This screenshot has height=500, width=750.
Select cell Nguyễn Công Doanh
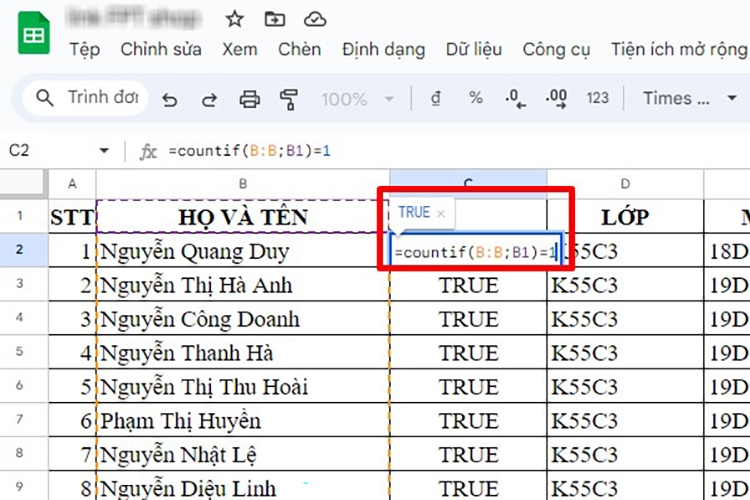click(243, 319)
